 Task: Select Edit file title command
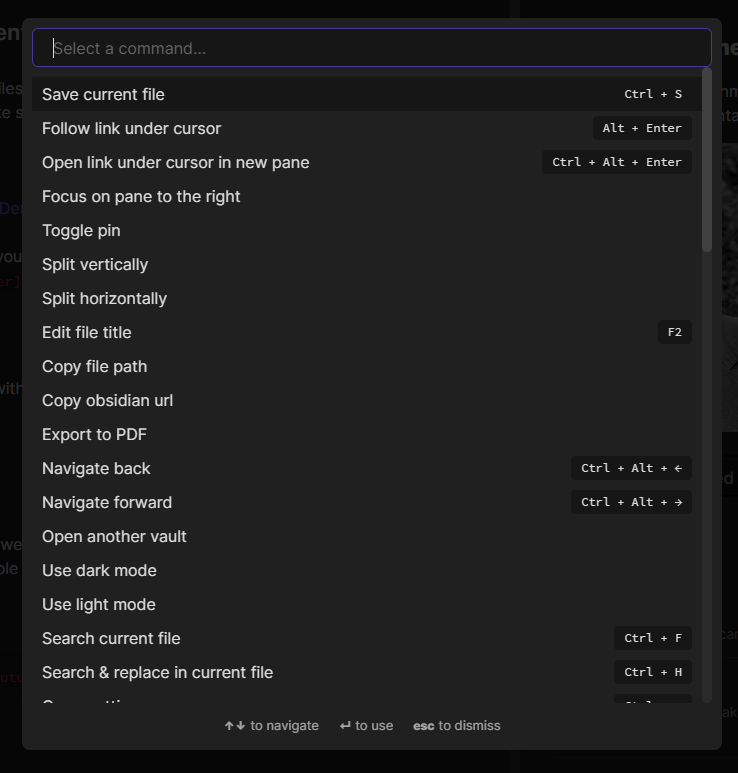[x=87, y=332]
